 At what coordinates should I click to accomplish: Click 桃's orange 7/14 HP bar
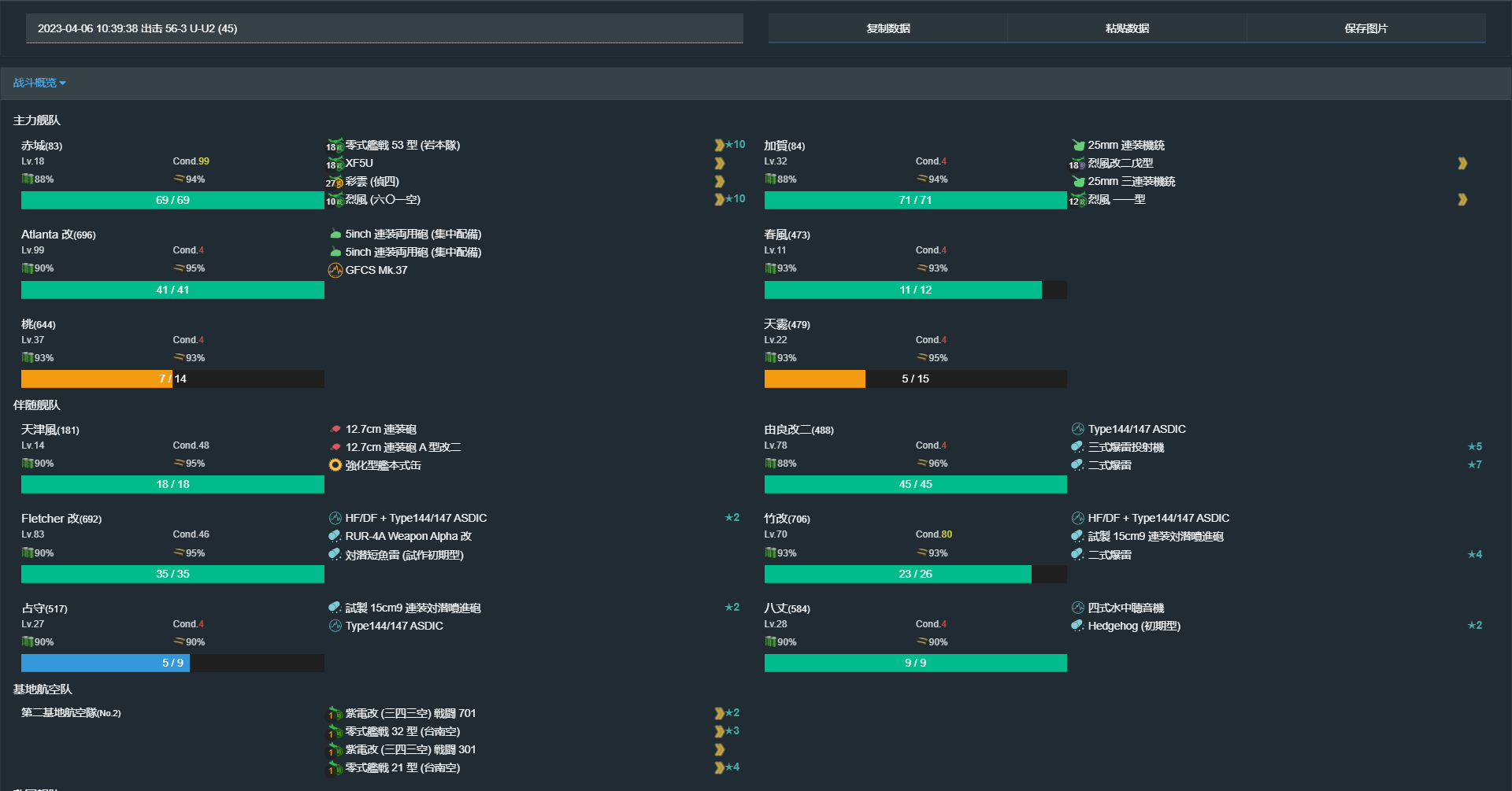point(96,379)
